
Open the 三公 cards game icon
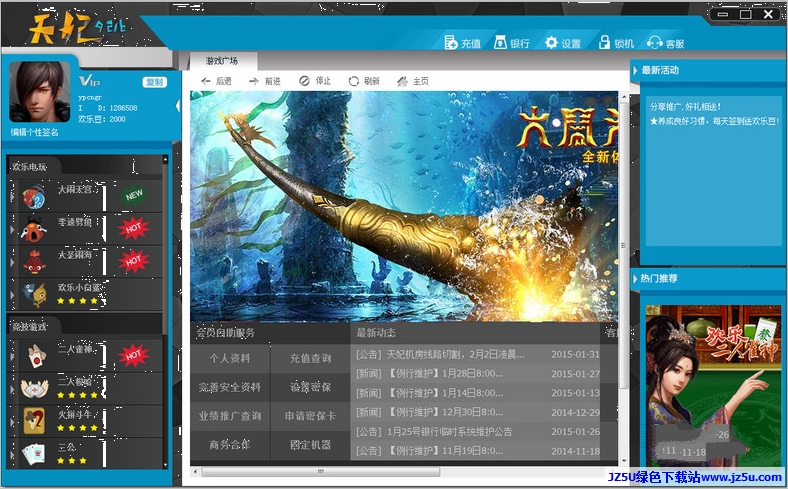pyautogui.click(x=34, y=454)
